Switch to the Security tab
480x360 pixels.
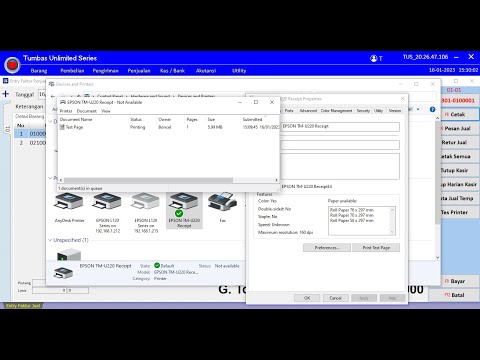[x=363, y=110]
